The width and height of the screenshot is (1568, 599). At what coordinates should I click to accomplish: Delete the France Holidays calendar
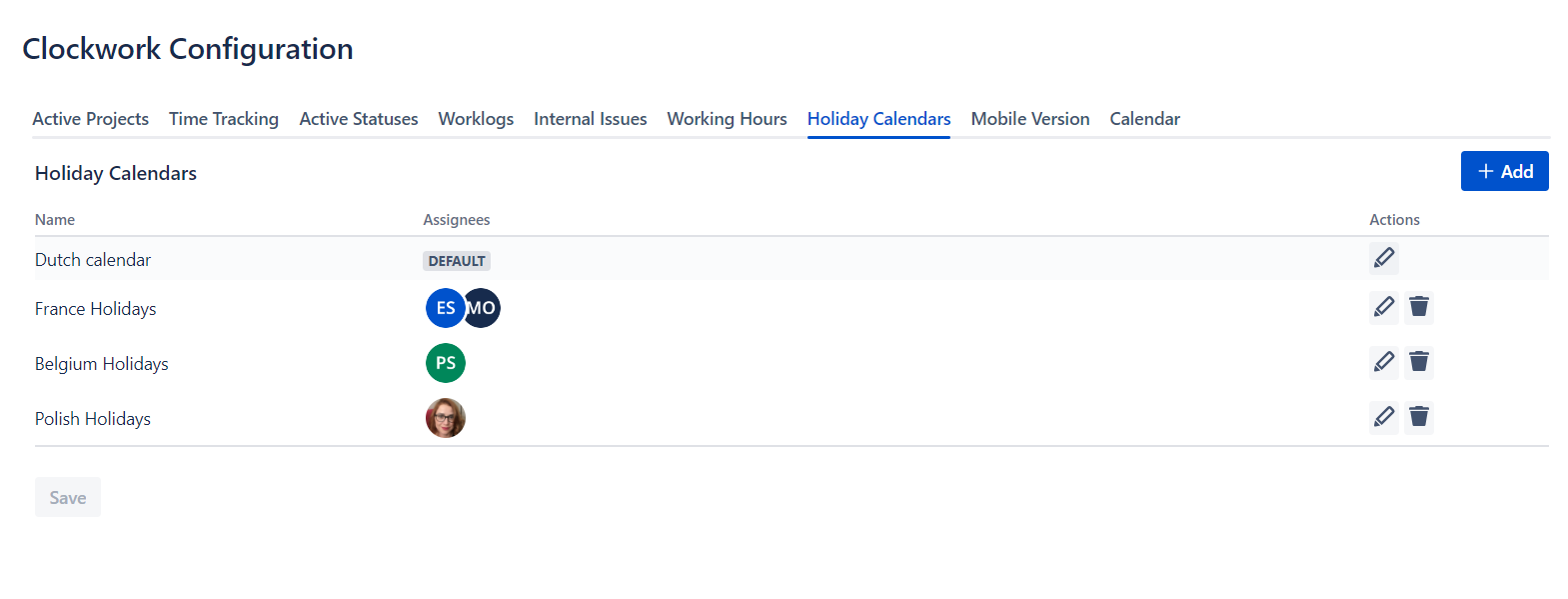[x=1419, y=307]
